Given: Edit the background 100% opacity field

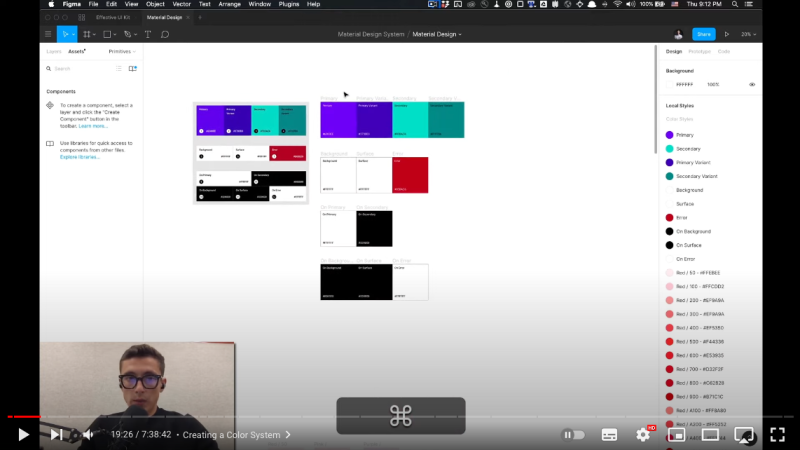Looking at the screenshot, I should (713, 85).
